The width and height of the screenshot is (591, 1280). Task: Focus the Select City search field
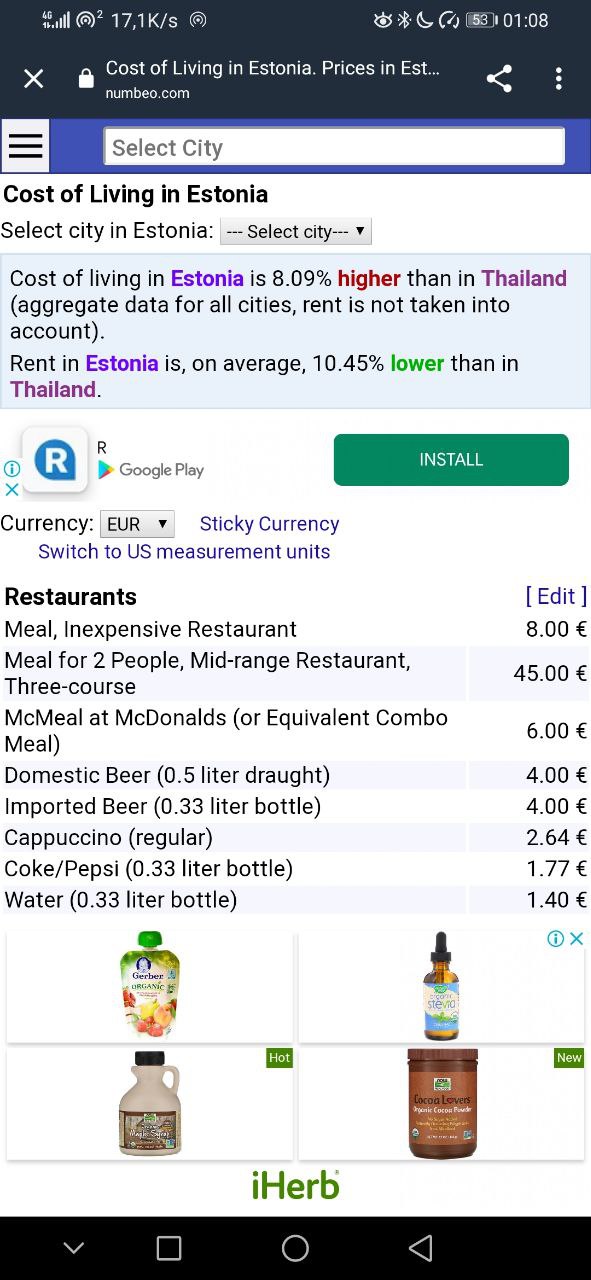pyautogui.click(x=334, y=147)
